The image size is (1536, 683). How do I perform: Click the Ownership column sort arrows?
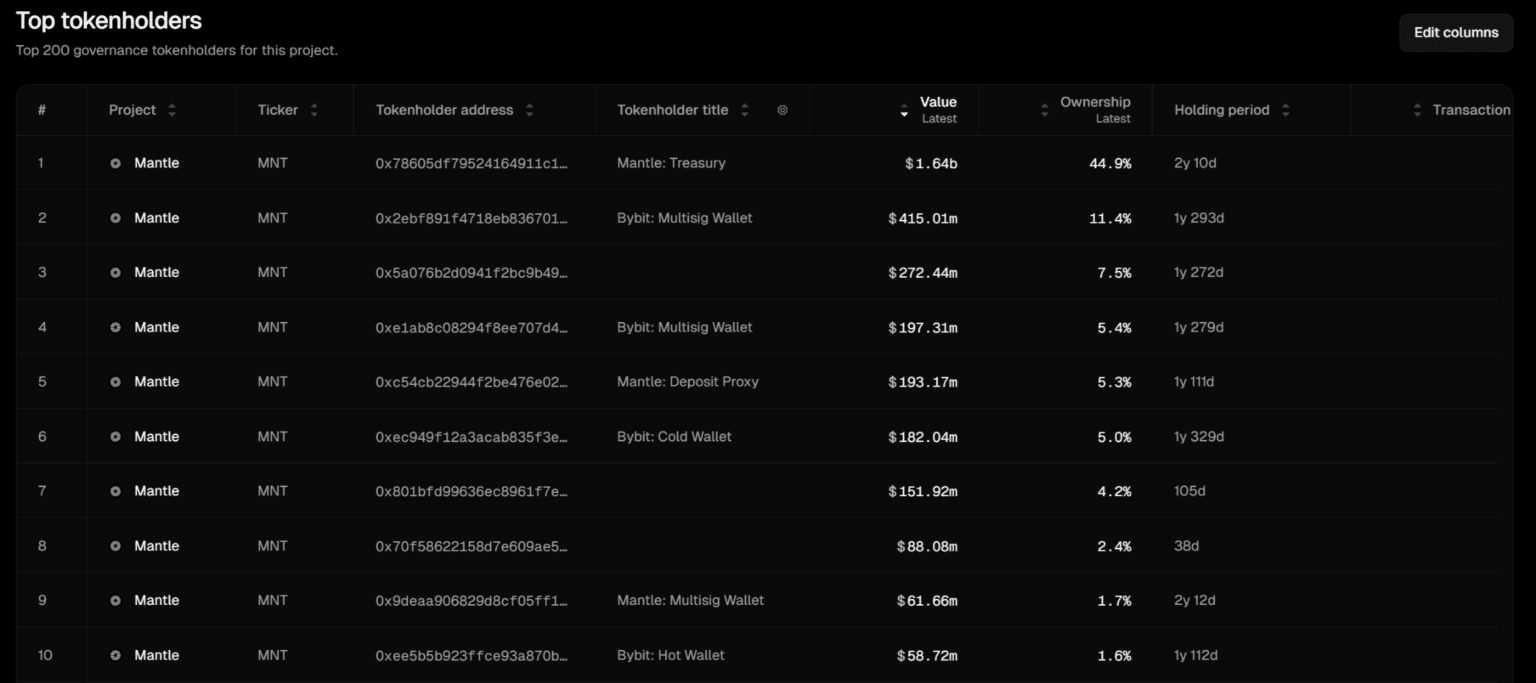(1045, 110)
